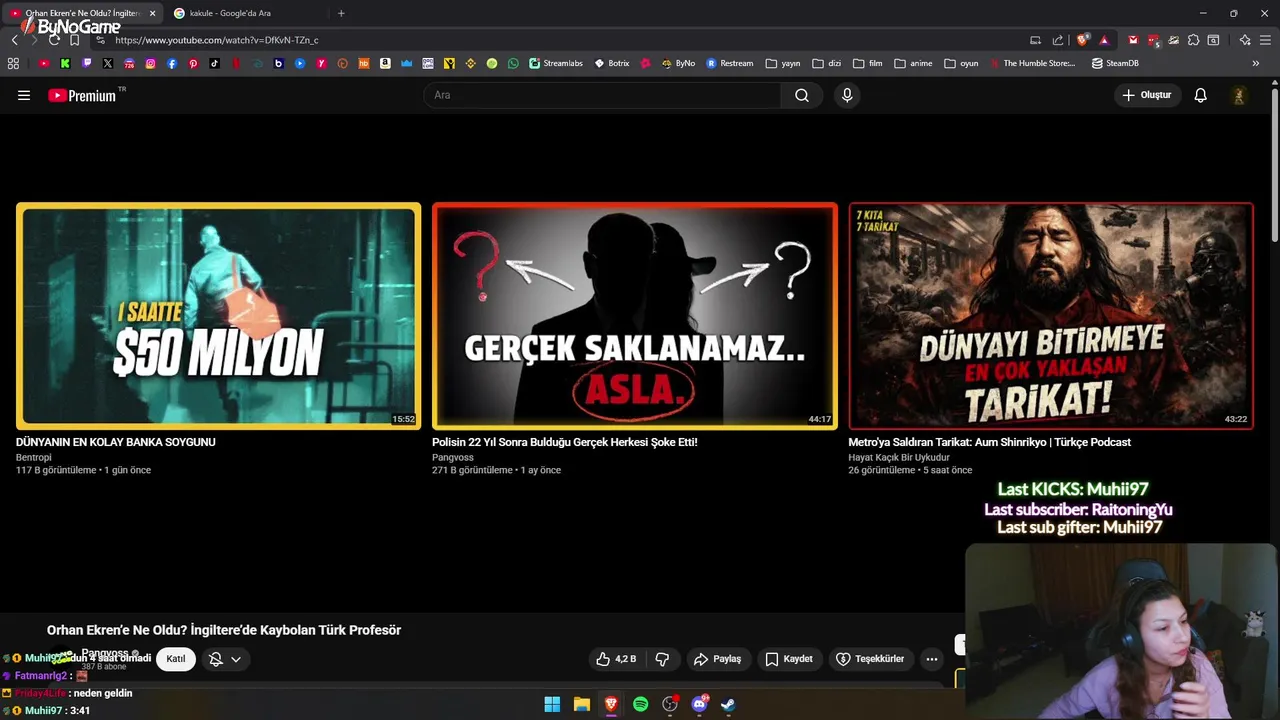Screen dimensions: 1280x720
Task: Open the anime bookmarks folder
Action: coord(913,63)
